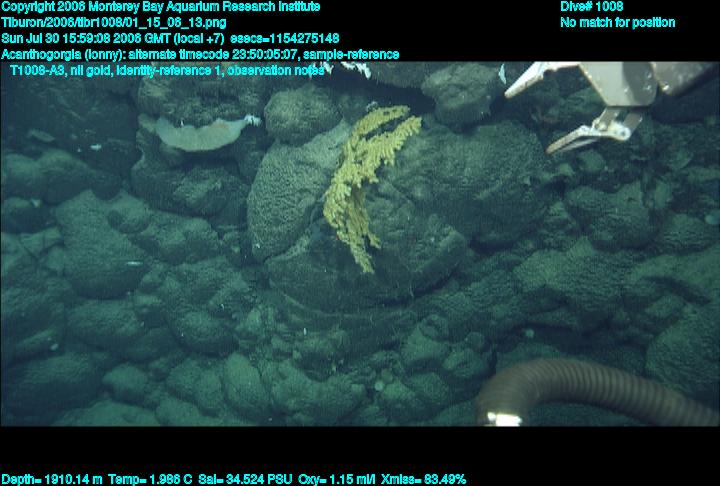Click the 'Xmiss= 83.49%' reading
Viewport: 720px width, 486px height.
click(x=423, y=480)
